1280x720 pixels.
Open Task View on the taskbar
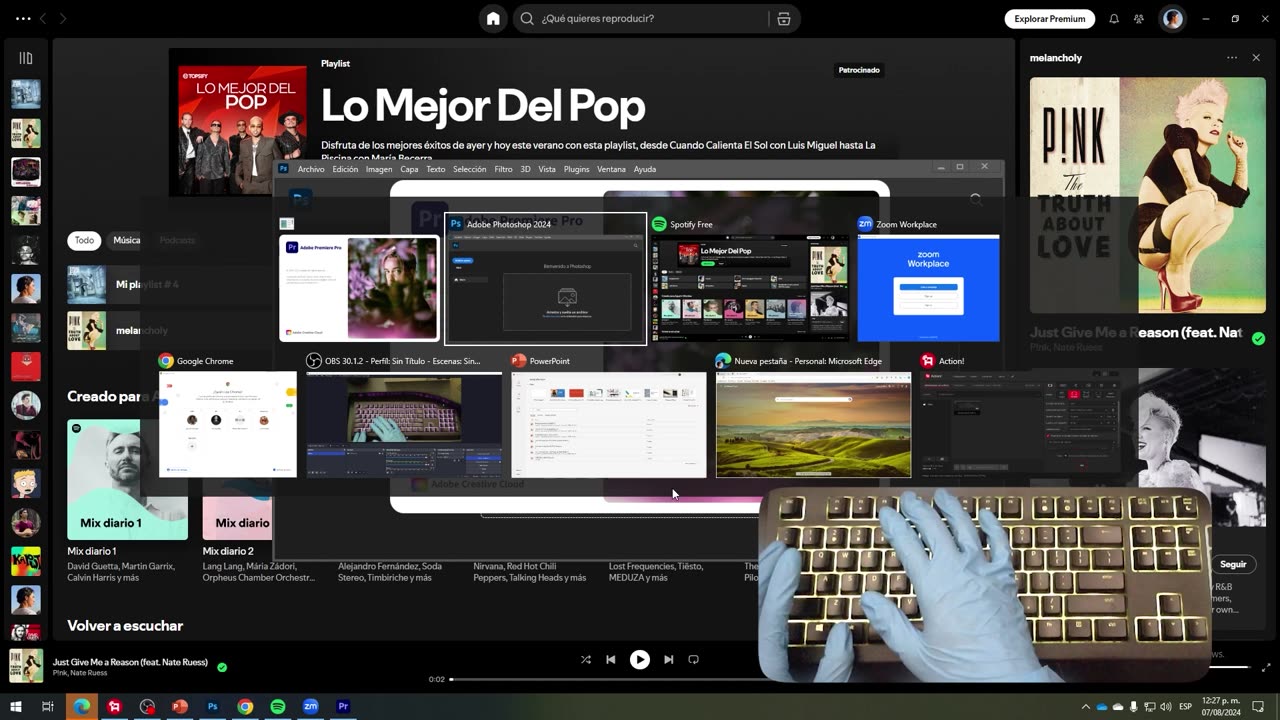pyautogui.click(x=47, y=706)
